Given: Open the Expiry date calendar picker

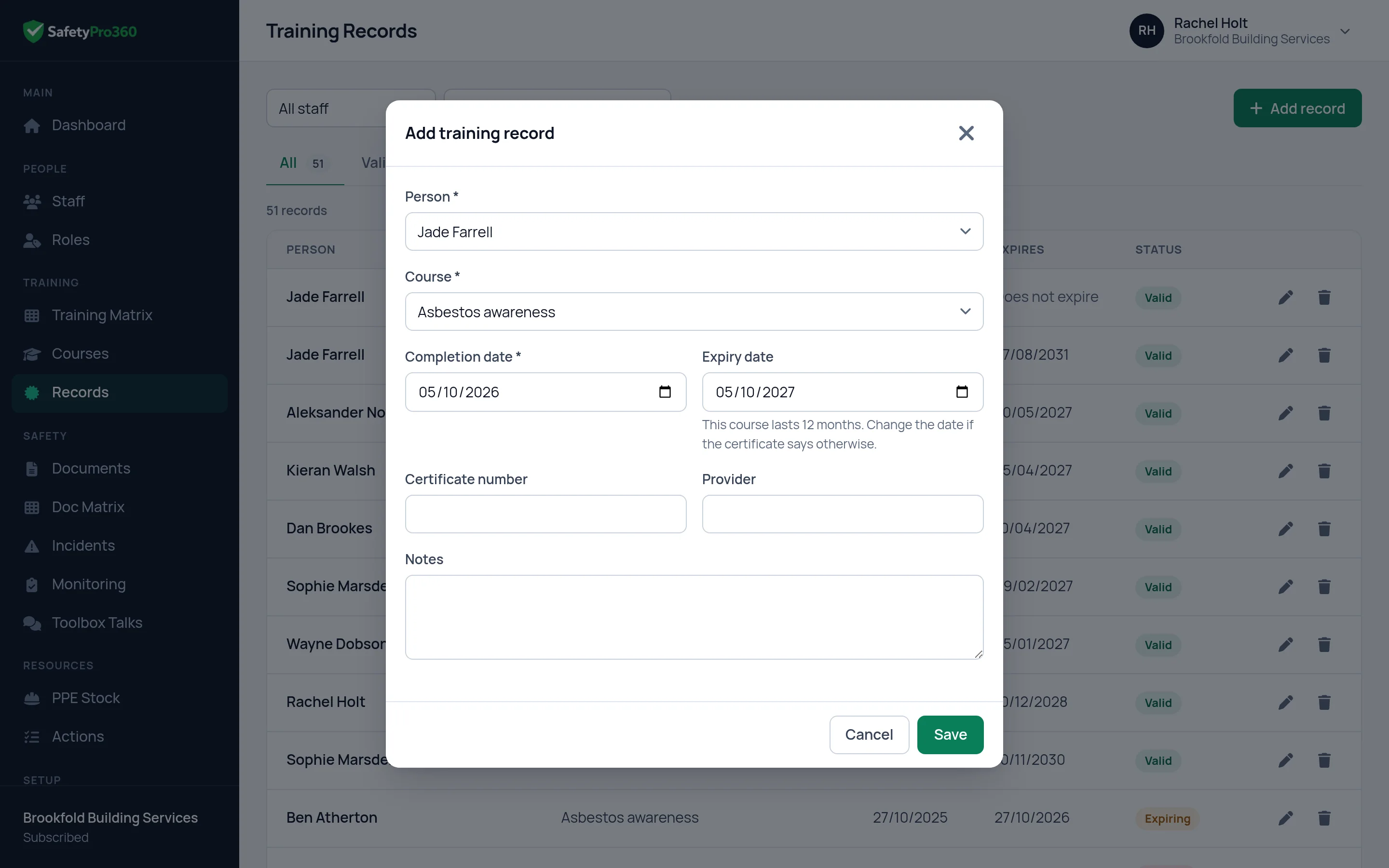Looking at the screenshot, I should (x=962, y=392).
